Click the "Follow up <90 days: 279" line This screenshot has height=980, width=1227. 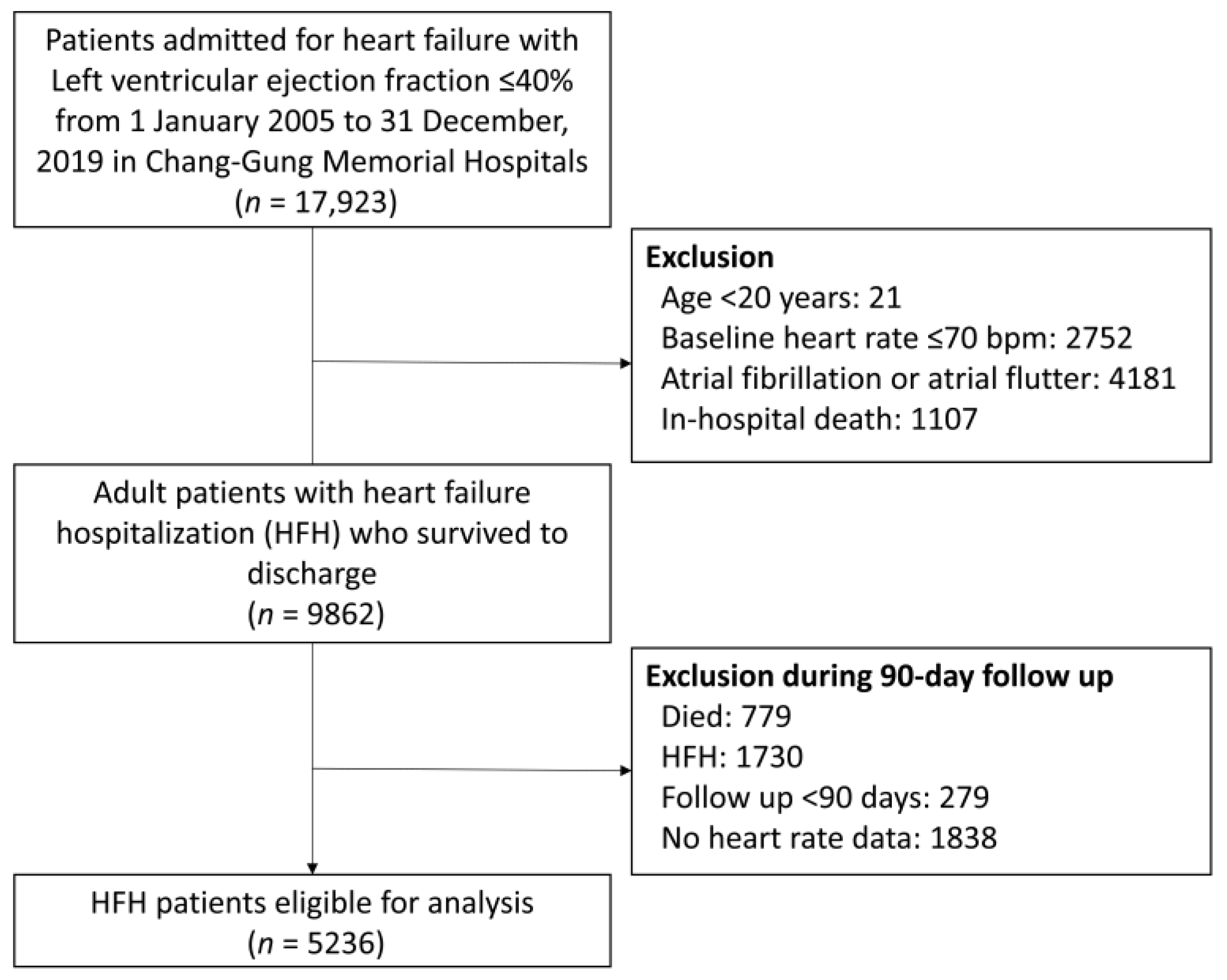pos(824,797)
